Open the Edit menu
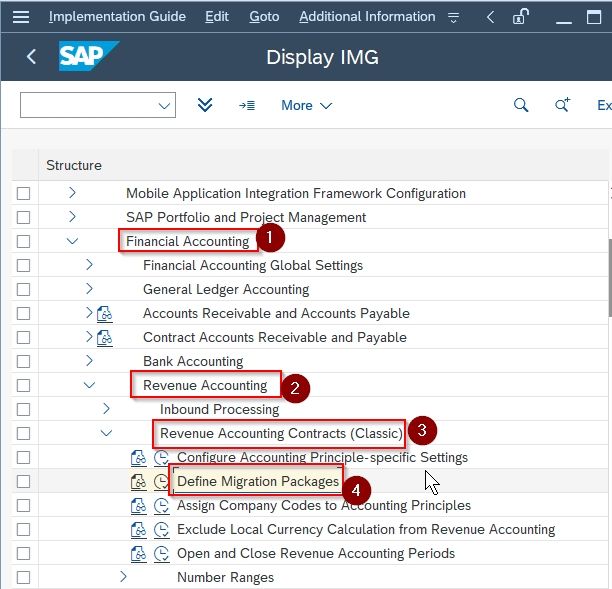 217,17
